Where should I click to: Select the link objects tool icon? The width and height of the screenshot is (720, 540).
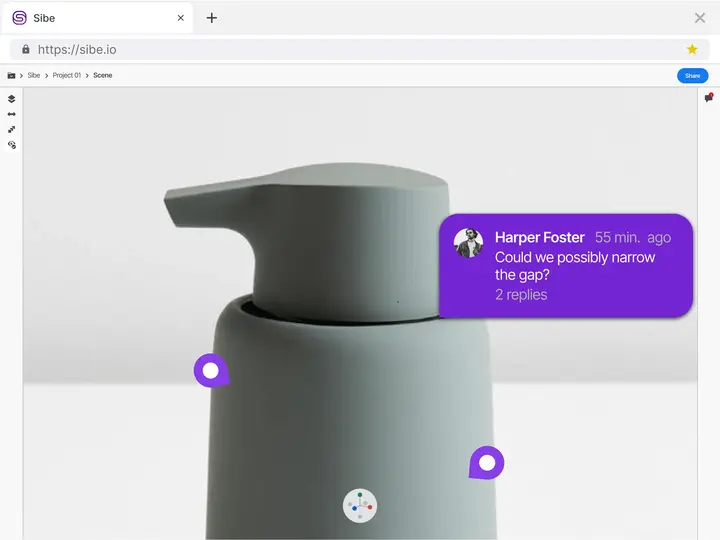[x=11, y=145]
